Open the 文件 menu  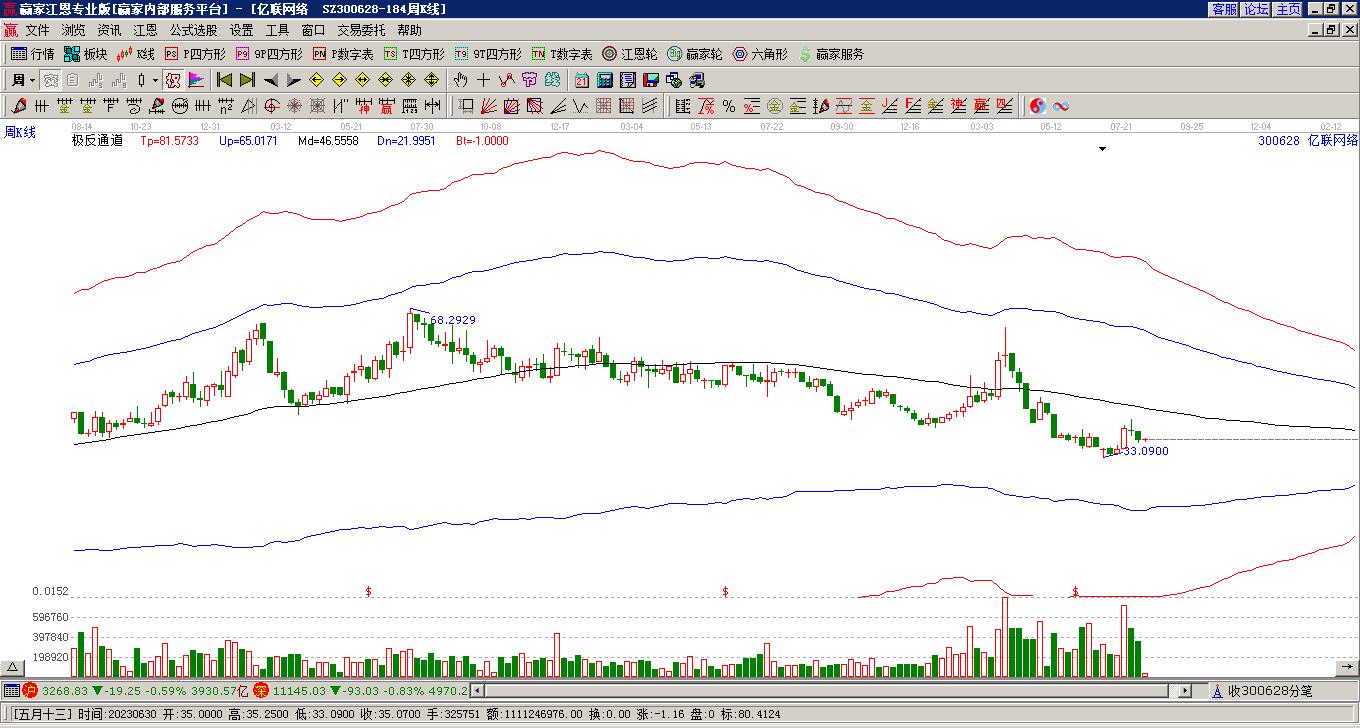tap(38, 30)
